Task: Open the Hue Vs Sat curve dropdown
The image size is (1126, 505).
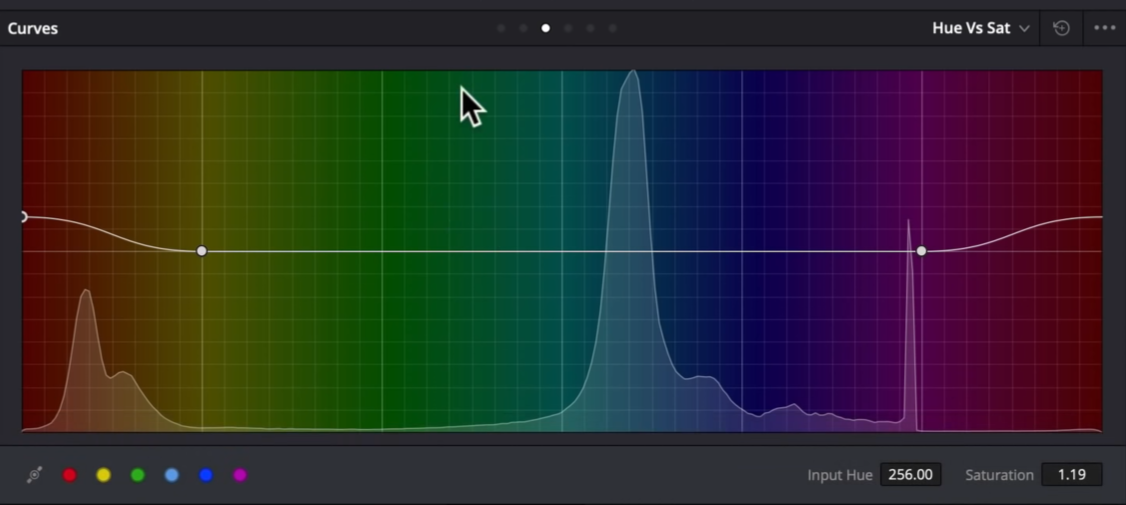Action: [x=981, y=28]
